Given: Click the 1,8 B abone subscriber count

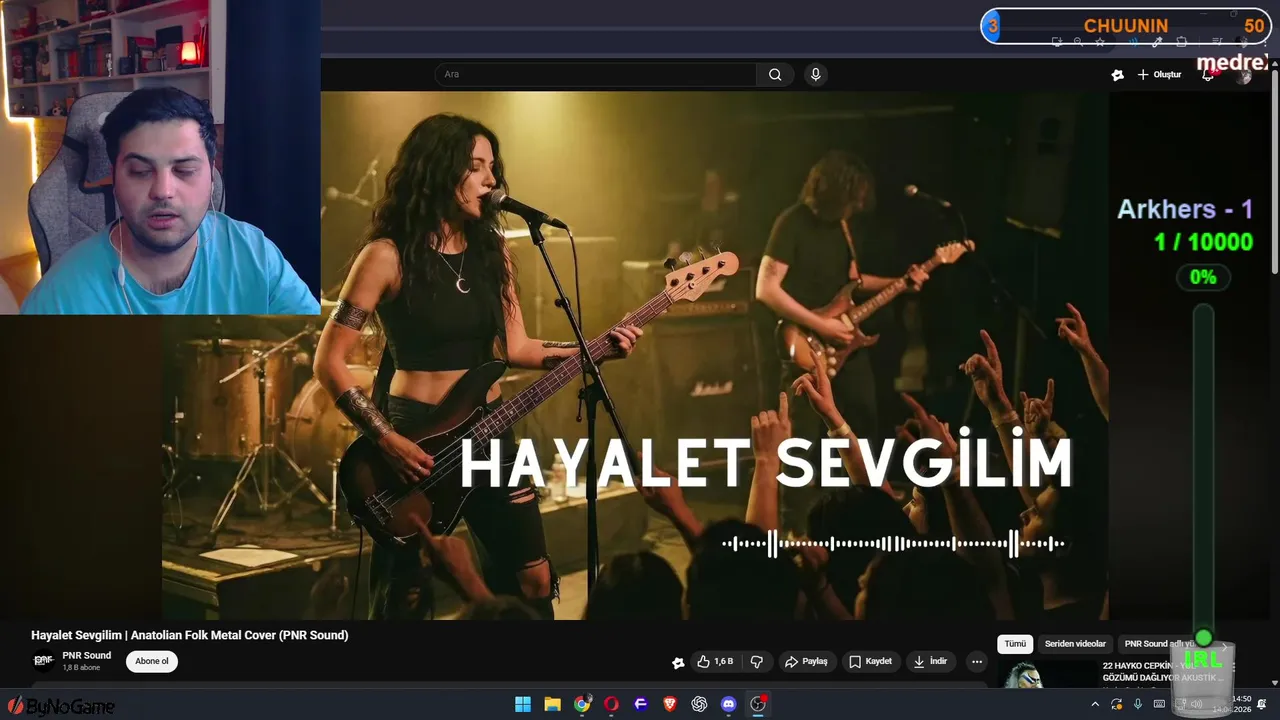Looking at the screenshot, I should click(x=81, y=667).
